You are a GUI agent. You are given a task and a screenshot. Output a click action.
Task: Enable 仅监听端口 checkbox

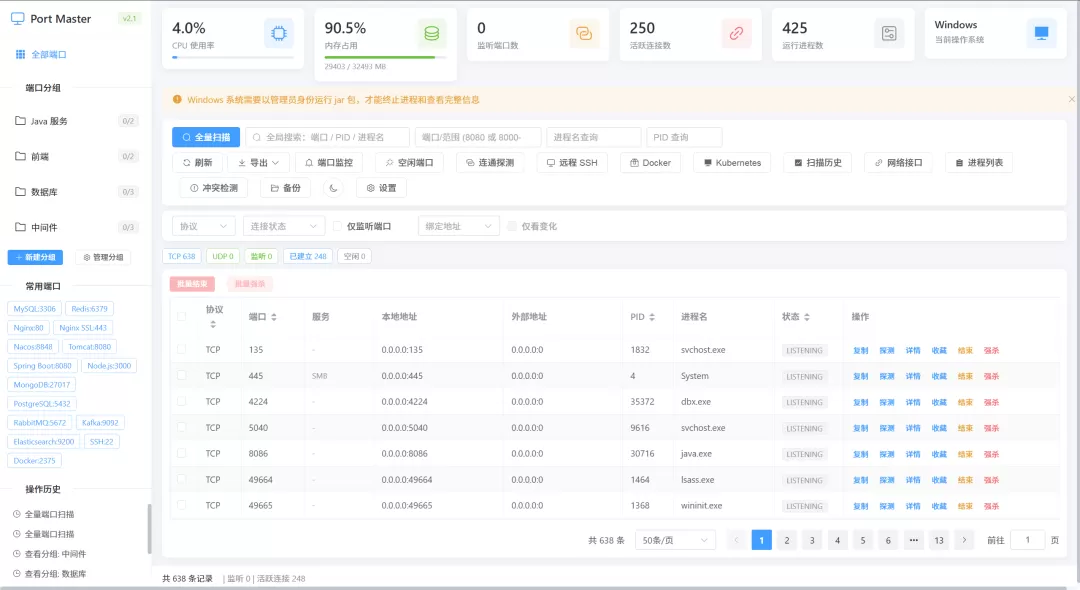click(337, 226)
